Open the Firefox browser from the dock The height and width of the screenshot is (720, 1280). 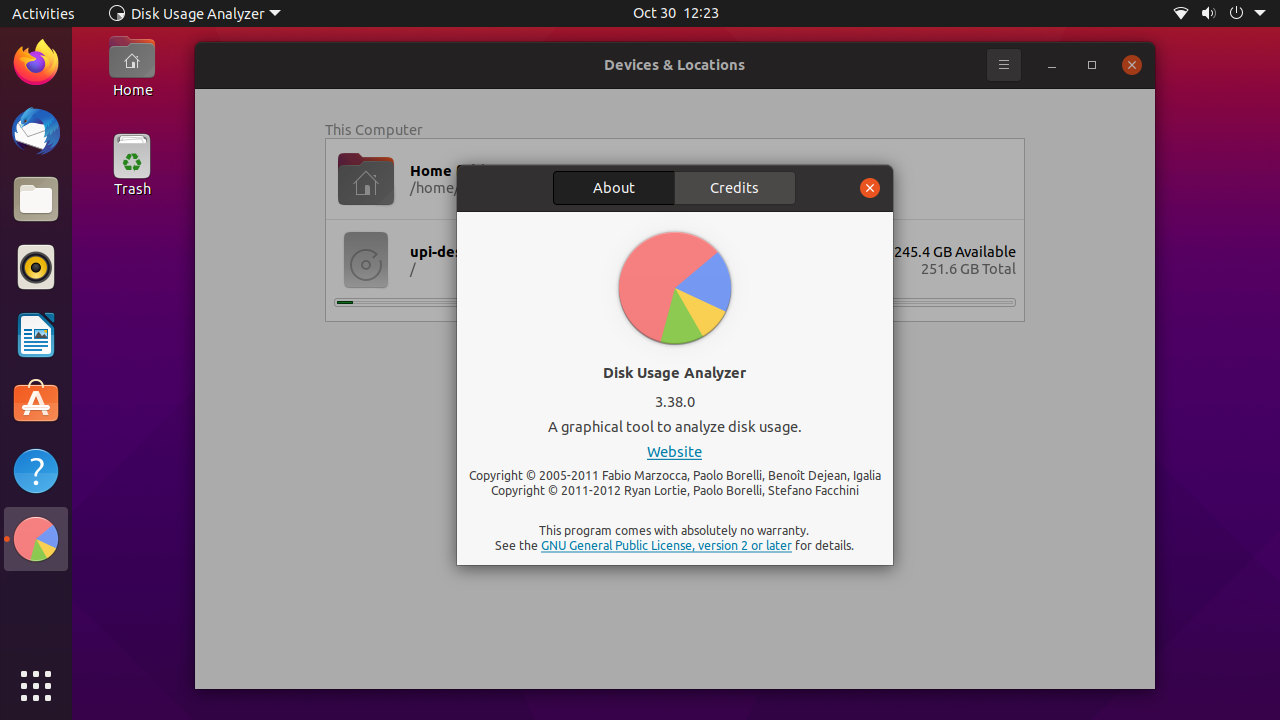click(x=36, y=62)
